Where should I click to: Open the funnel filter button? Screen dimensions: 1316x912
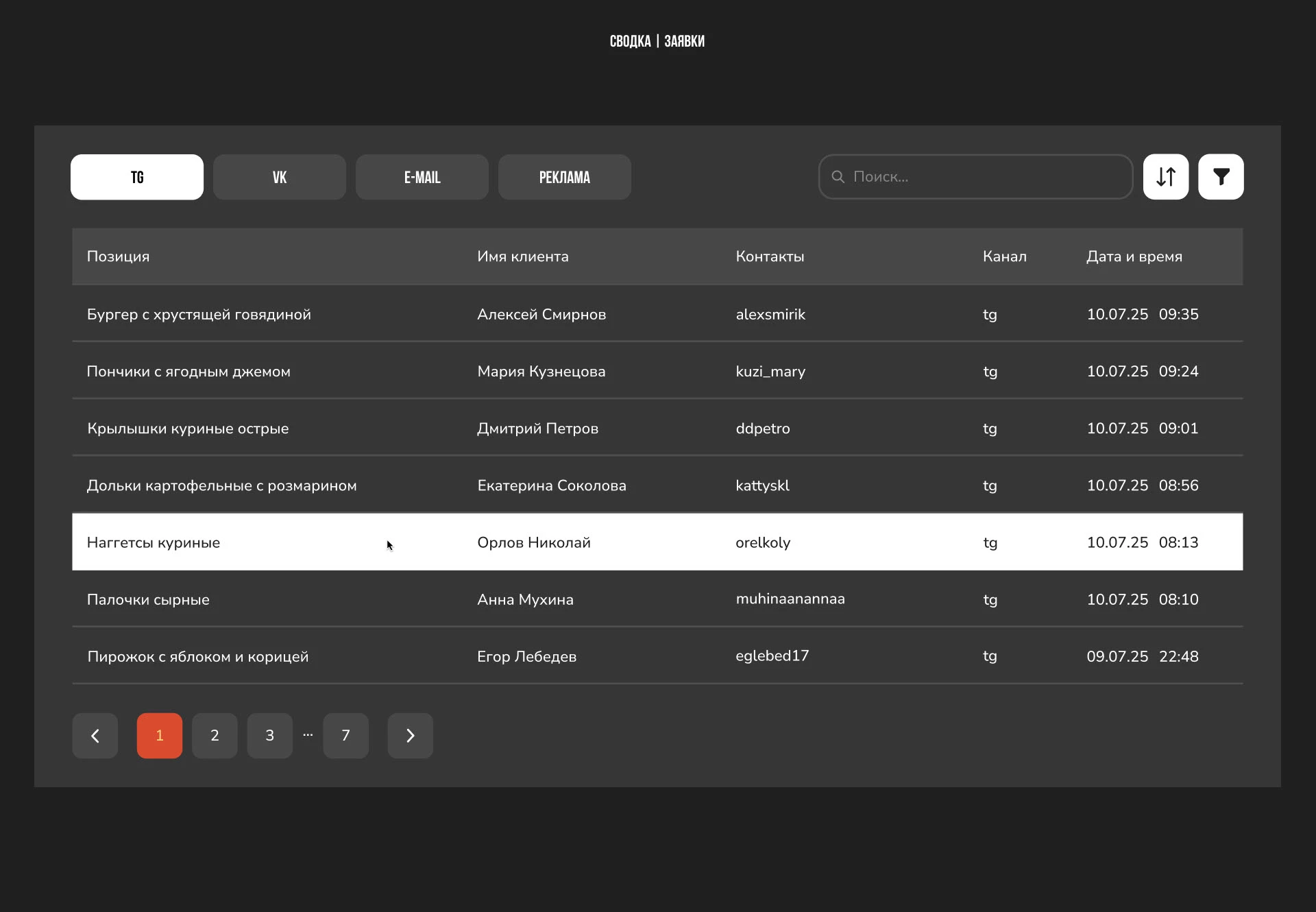1221,177
